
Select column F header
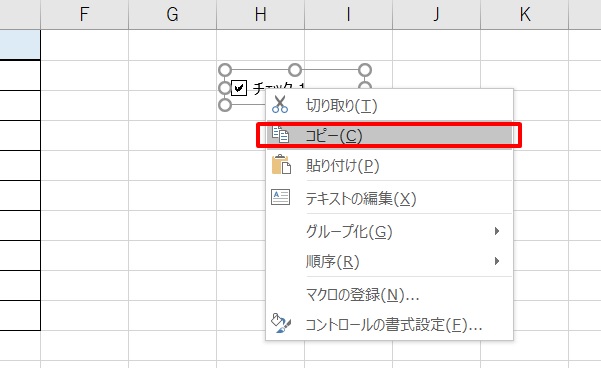click(x=84, y=15)
